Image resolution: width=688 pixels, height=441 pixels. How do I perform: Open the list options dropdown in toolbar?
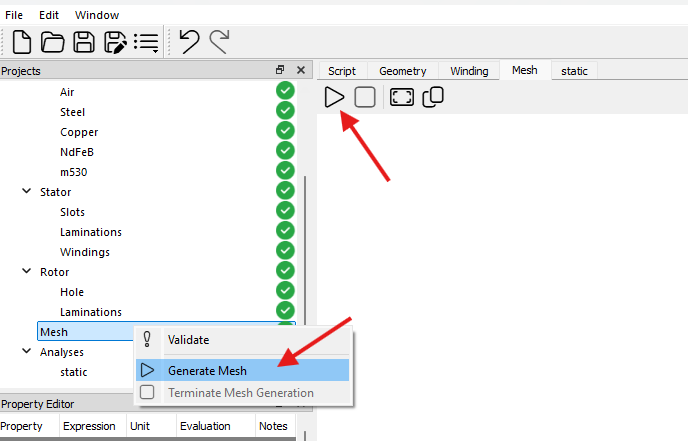148,42
